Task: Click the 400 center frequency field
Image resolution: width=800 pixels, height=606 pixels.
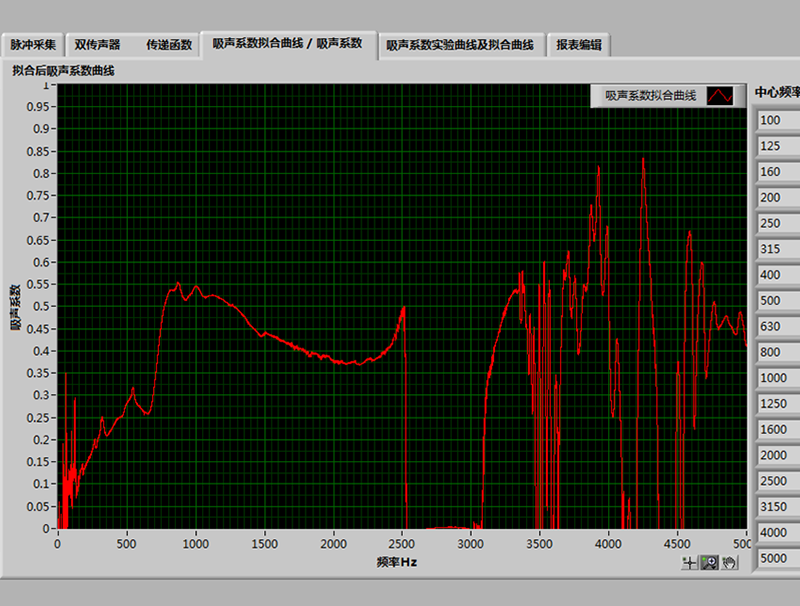Action: [x=779, y=275]
